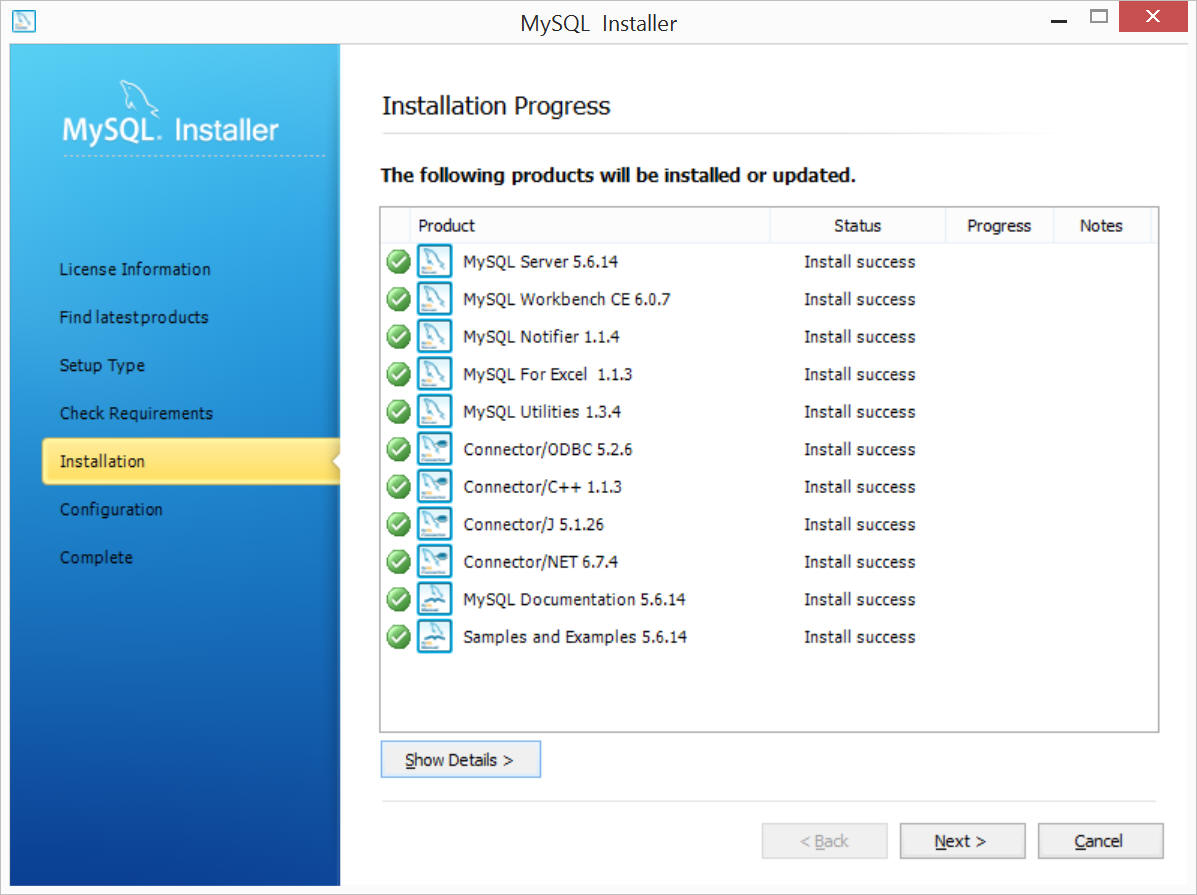Click Install success status for Samples and Examples
This screenshot has height=895, width=1197.
(860, 637)
